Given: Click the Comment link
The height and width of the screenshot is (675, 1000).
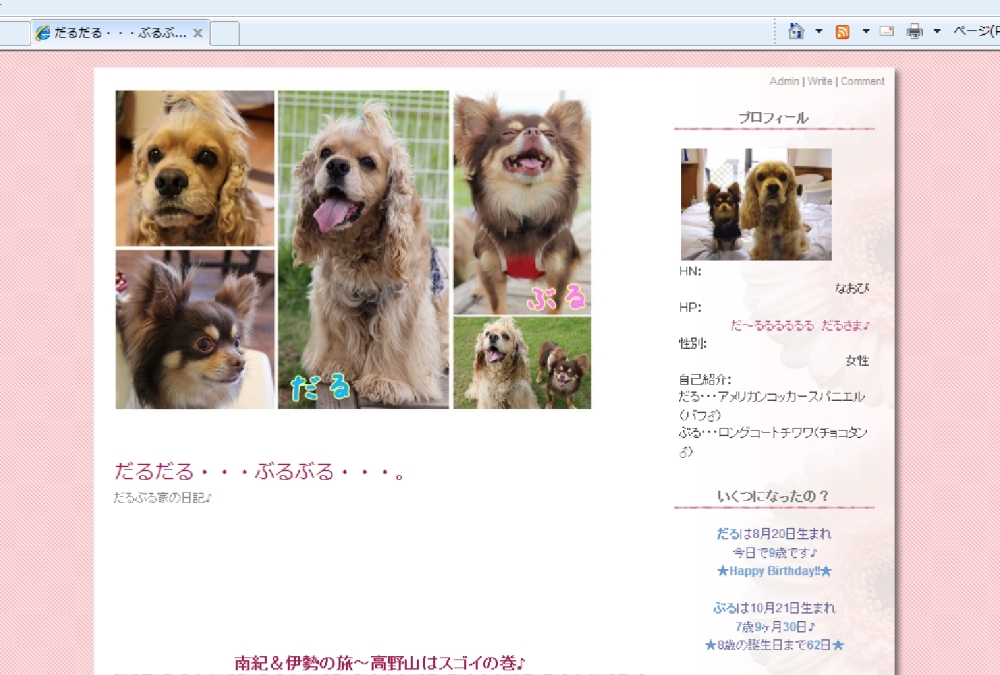Looking at the screenshot, I should tap(862, 81).
